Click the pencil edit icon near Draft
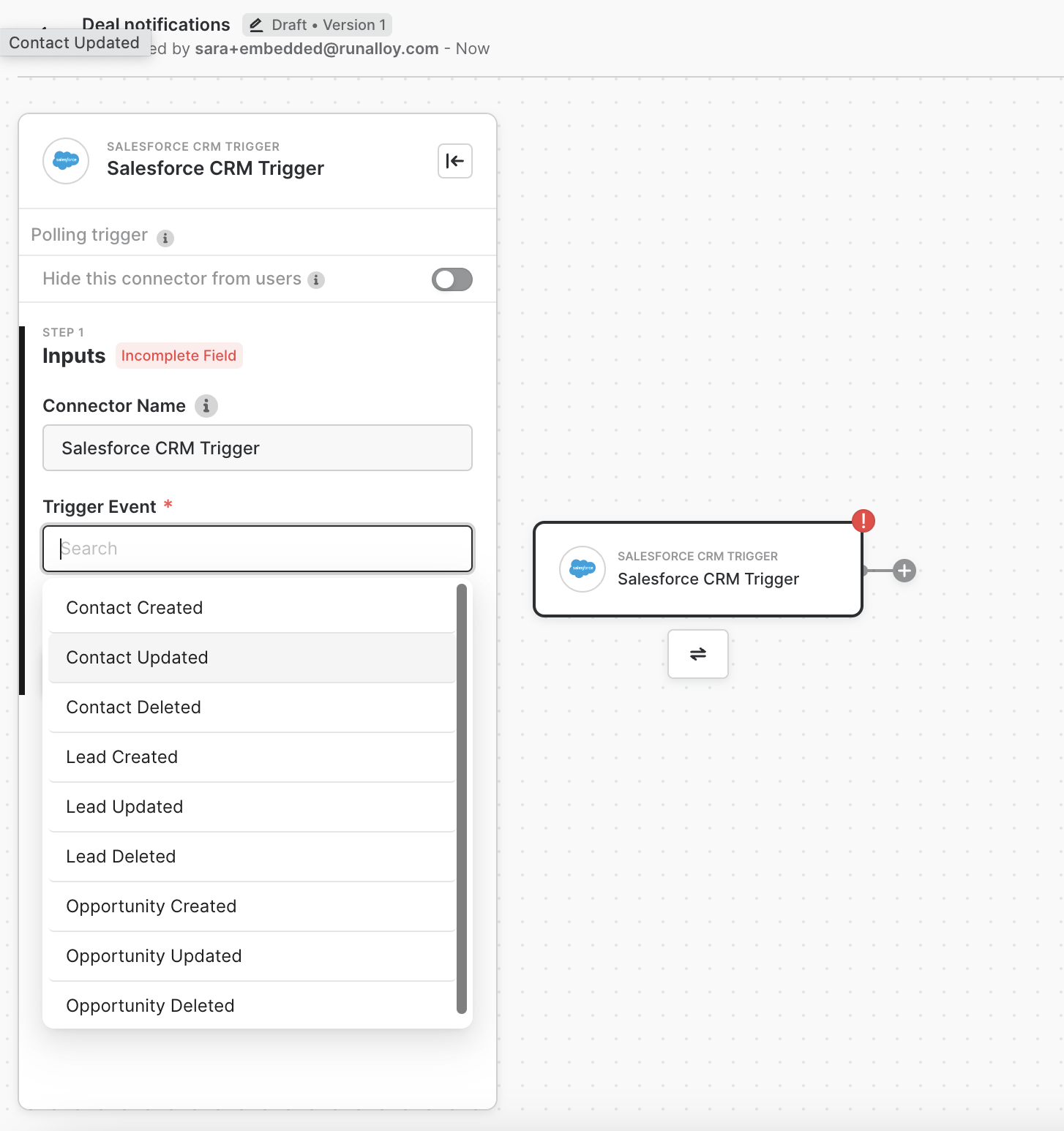The image size is (1064, 1131). point(256,26)
